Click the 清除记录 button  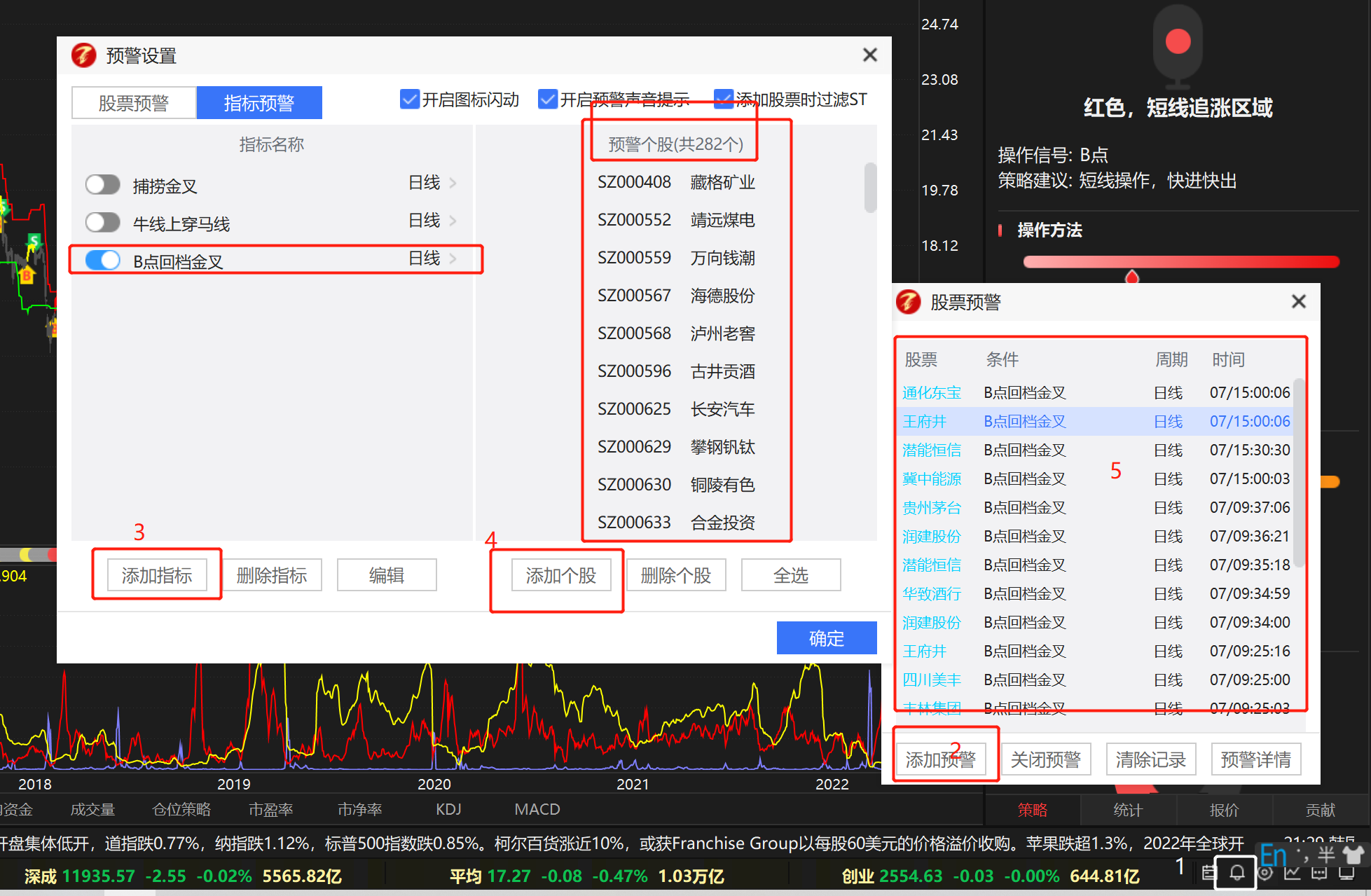click(1151, 759)
